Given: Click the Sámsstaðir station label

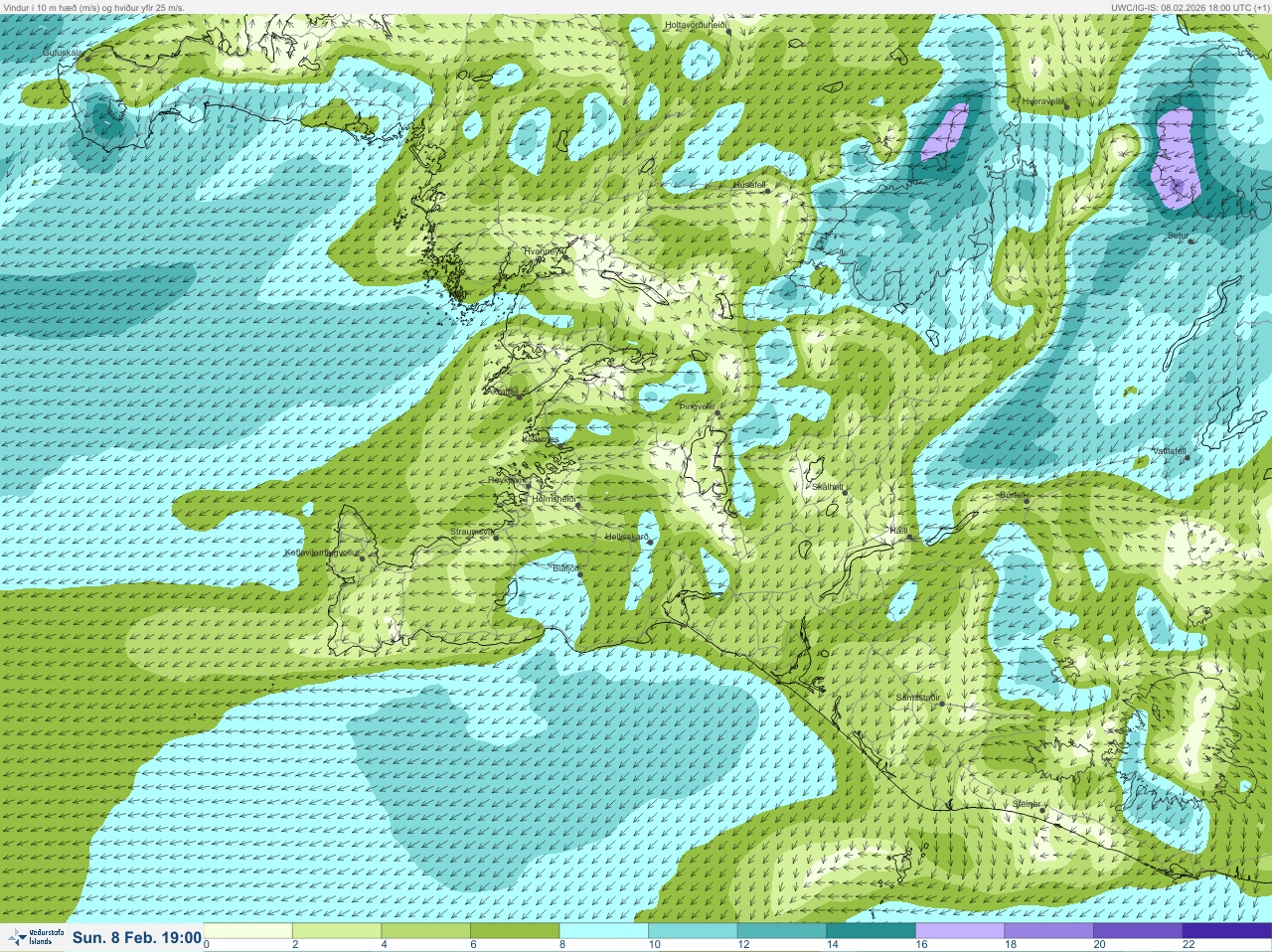Looking at the screenshot, I should coord(917,698).
